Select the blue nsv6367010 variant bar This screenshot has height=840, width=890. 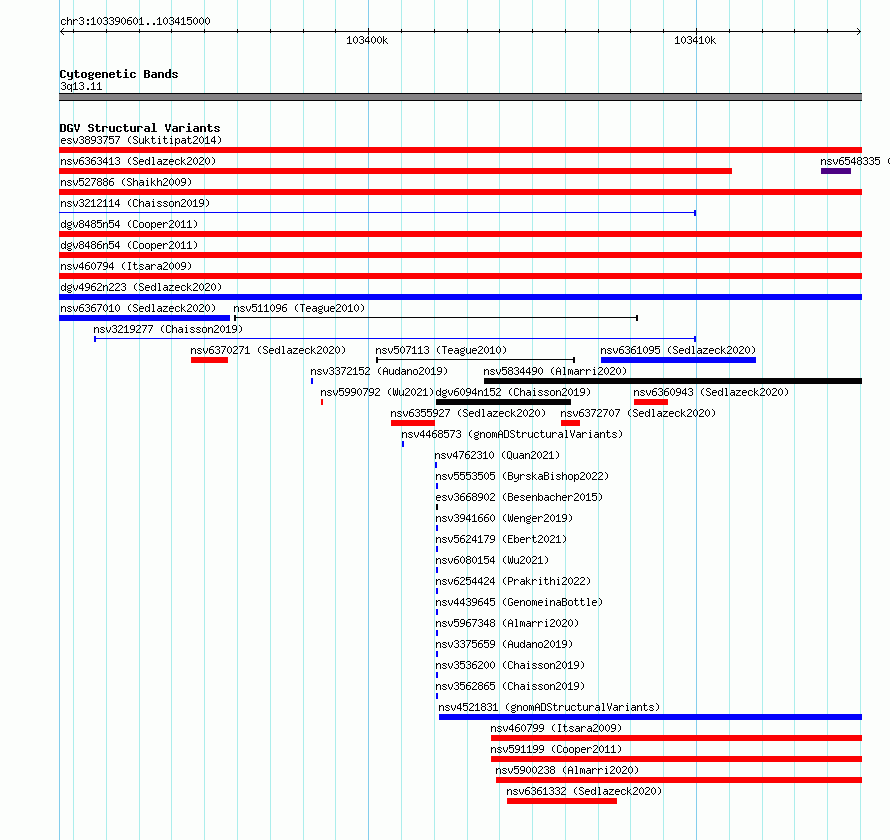[x=145, y=318]
